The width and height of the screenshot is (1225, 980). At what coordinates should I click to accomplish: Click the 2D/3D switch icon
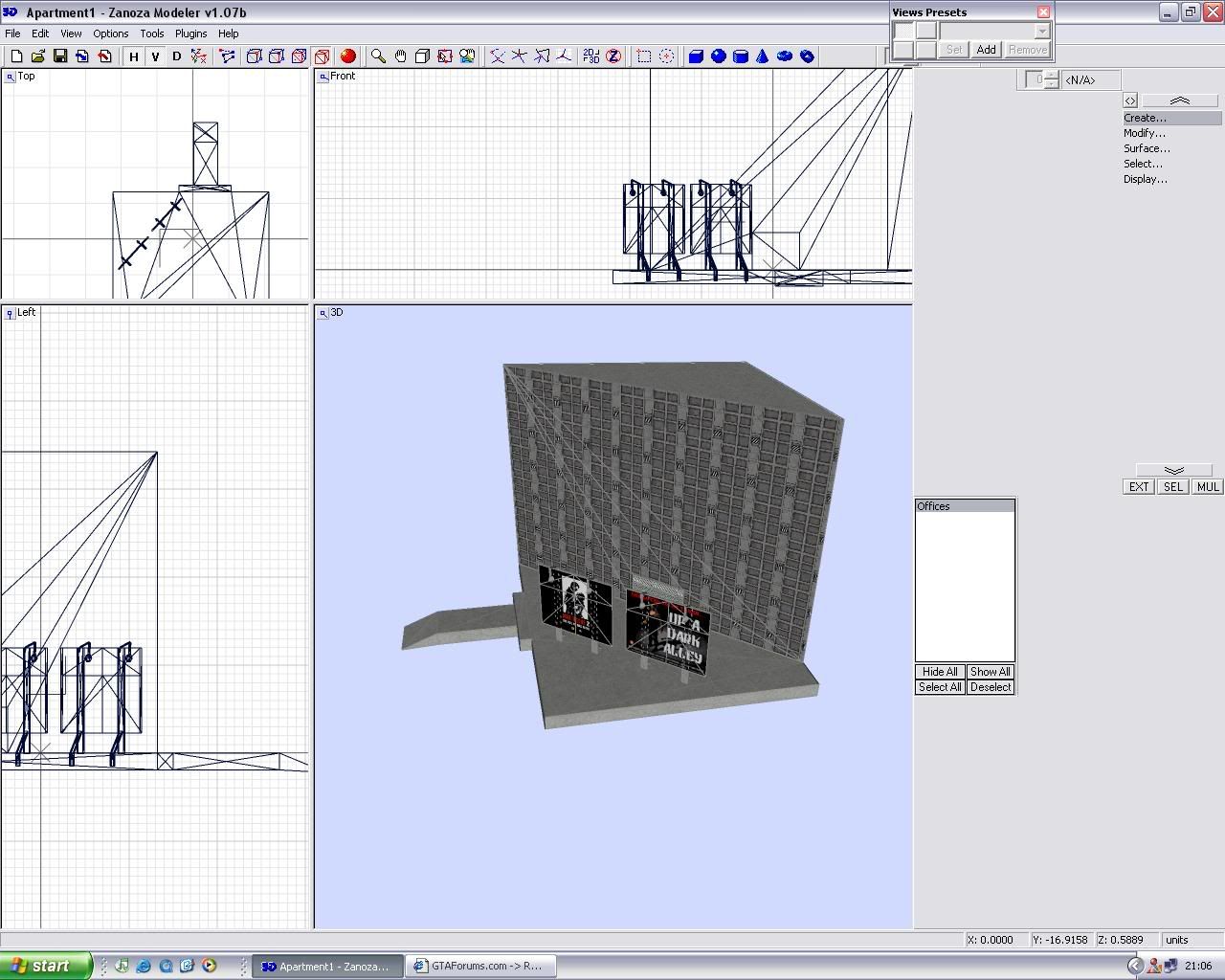[590, 56]
